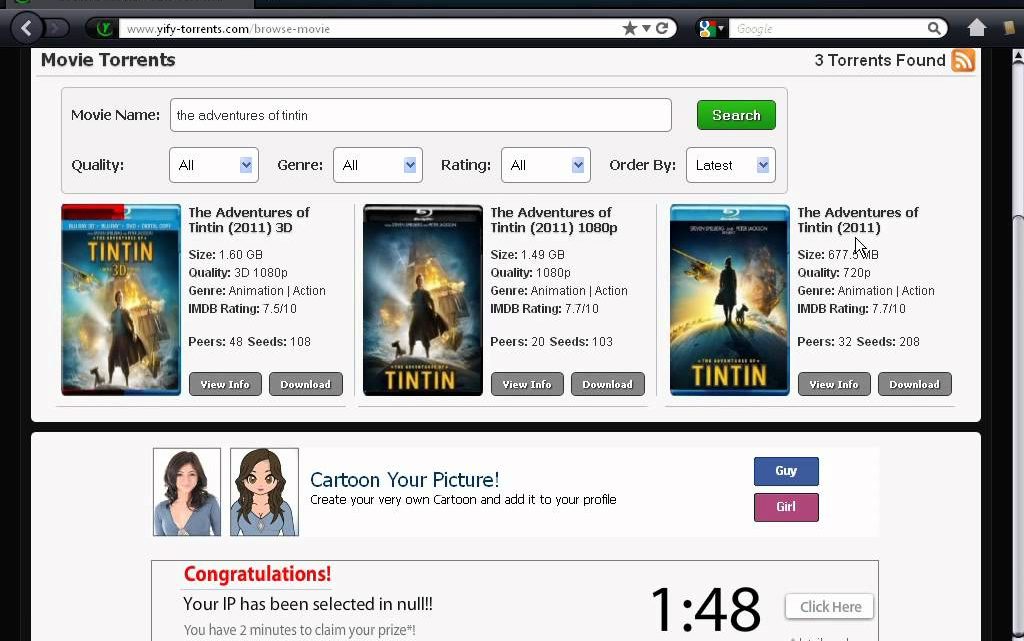1024x641 pixels.
Task: Download the 720p Tintin torrent
Action: tap(914, 384)
